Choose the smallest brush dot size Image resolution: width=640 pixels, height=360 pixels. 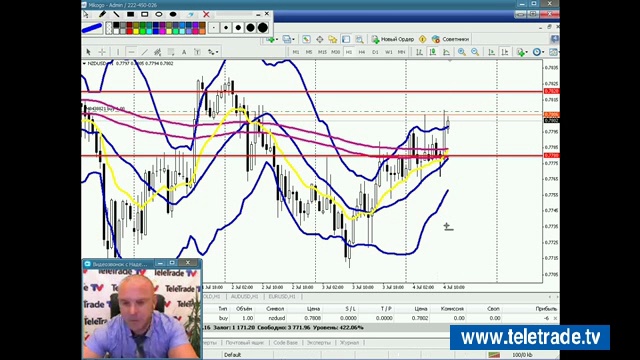coord(214,28)
